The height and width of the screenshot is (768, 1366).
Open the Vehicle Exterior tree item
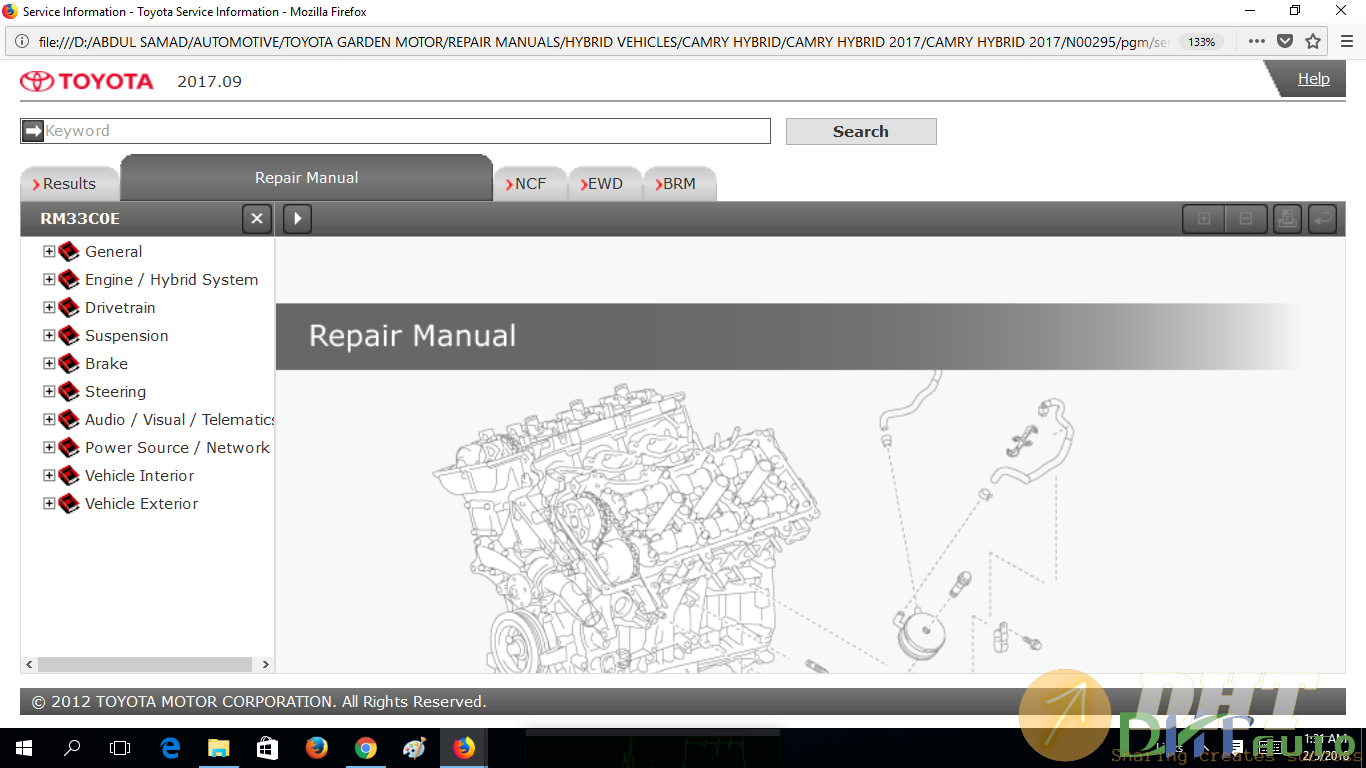coord(141,504)
